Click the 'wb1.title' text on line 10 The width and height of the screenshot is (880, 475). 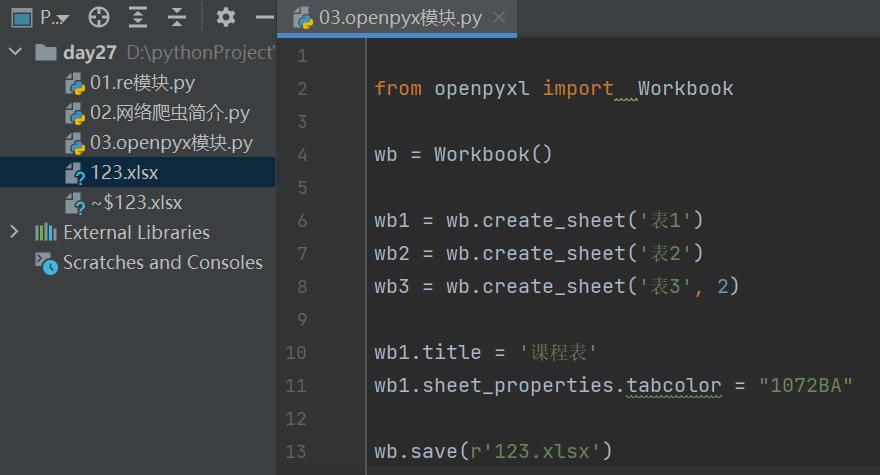(428, 353)
